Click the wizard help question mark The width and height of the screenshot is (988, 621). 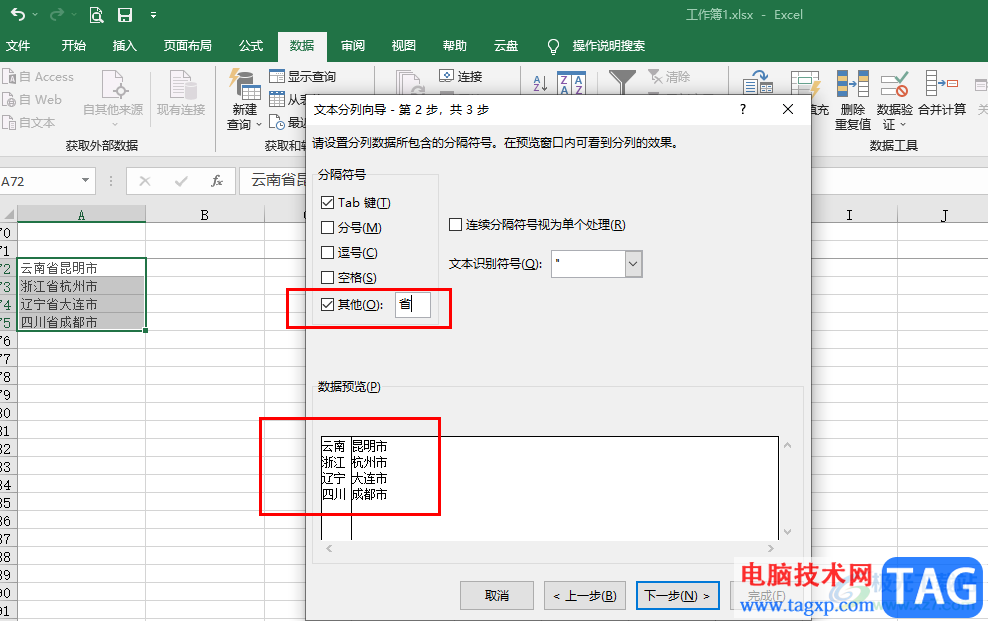pyautogui.click(x=743, y=110)
